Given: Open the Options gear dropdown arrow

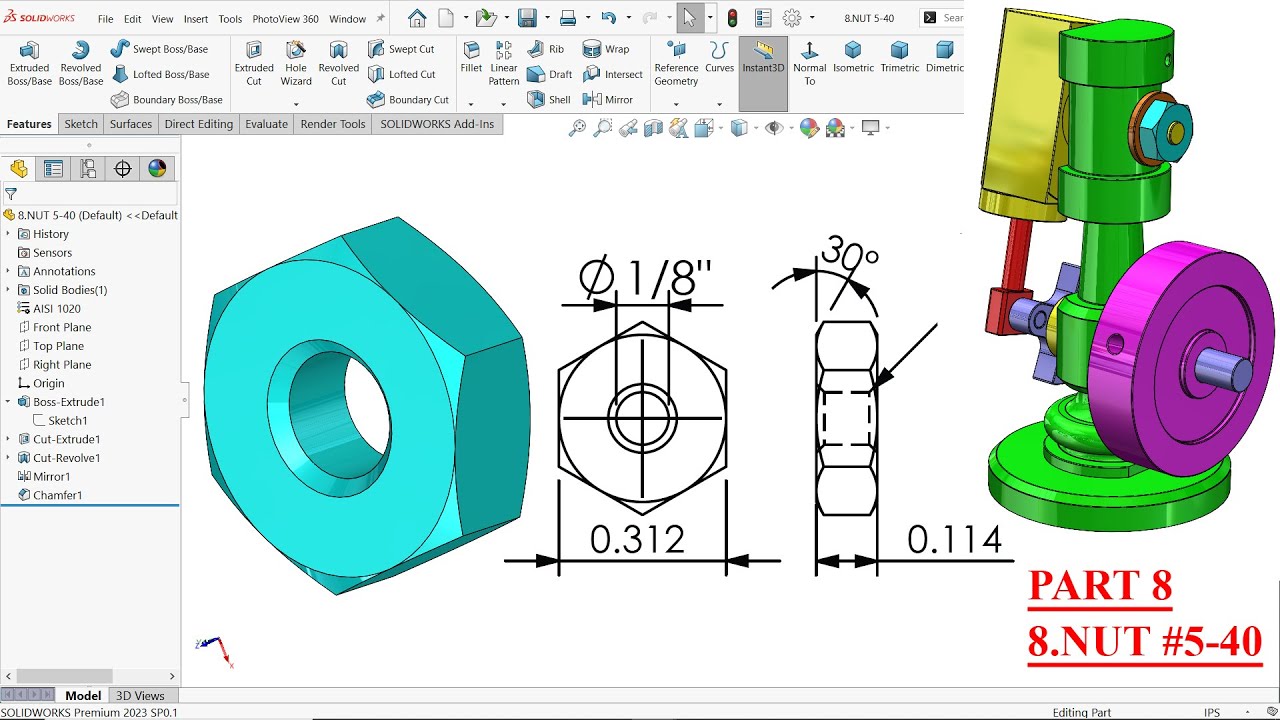Looking at the screenshot, I should [811, 18].
